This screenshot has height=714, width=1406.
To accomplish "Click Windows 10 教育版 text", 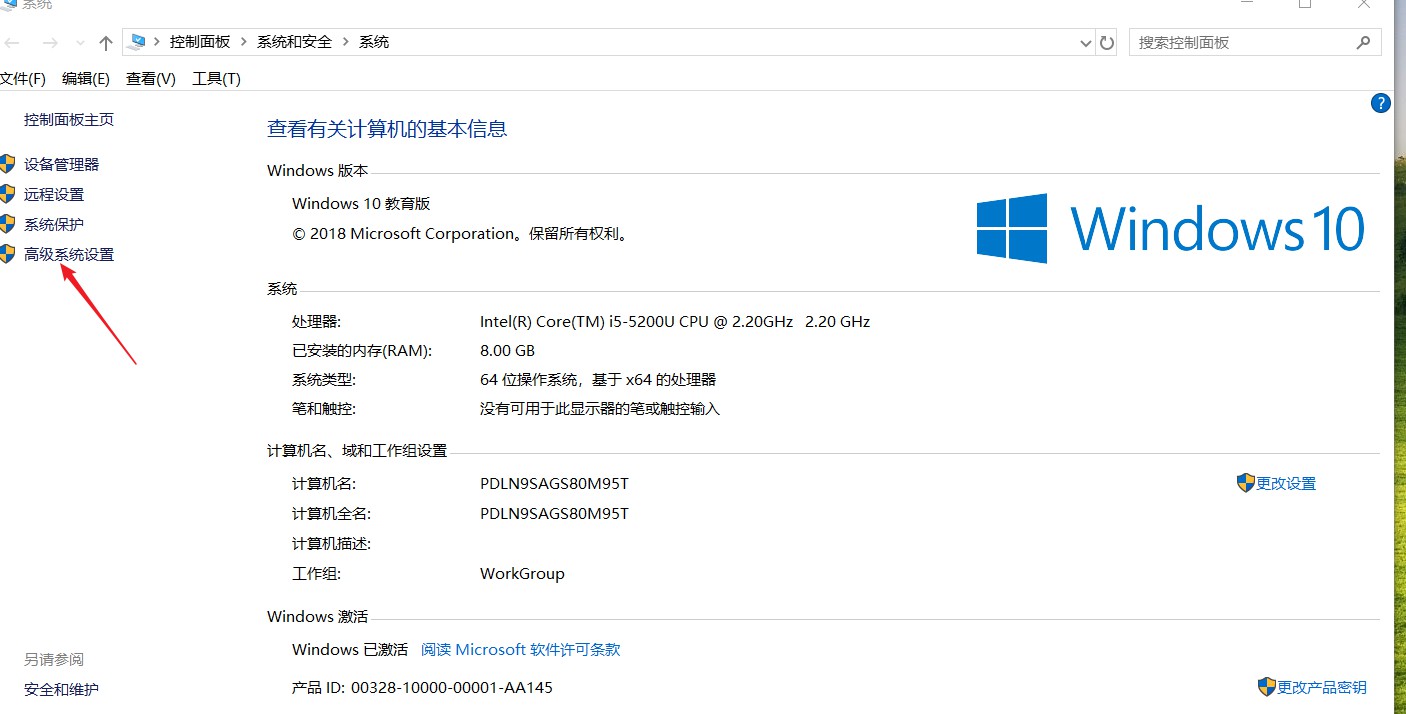I will (x=361, y=203).
